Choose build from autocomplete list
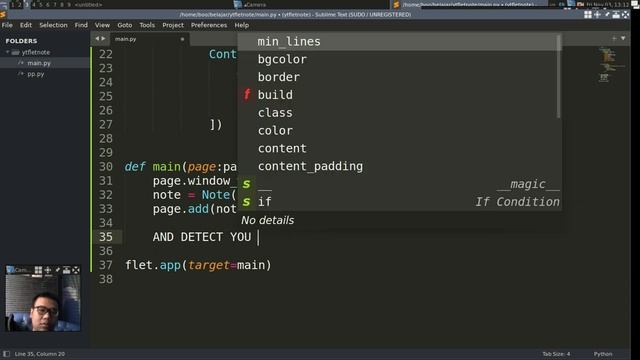This screenshot has width=640, height=360. (399, 95)
